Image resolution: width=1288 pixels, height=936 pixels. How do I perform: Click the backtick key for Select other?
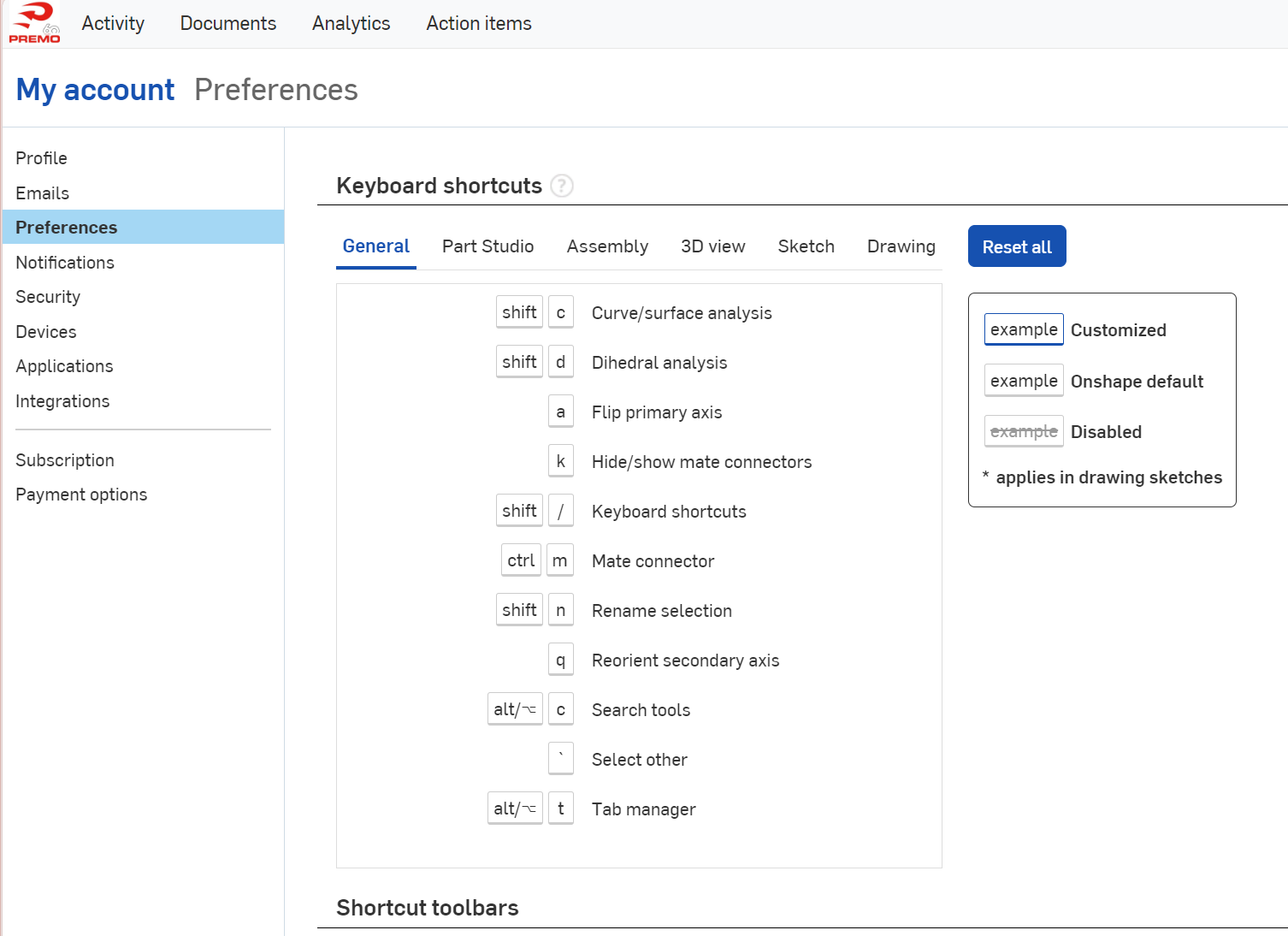click(560, 759)
